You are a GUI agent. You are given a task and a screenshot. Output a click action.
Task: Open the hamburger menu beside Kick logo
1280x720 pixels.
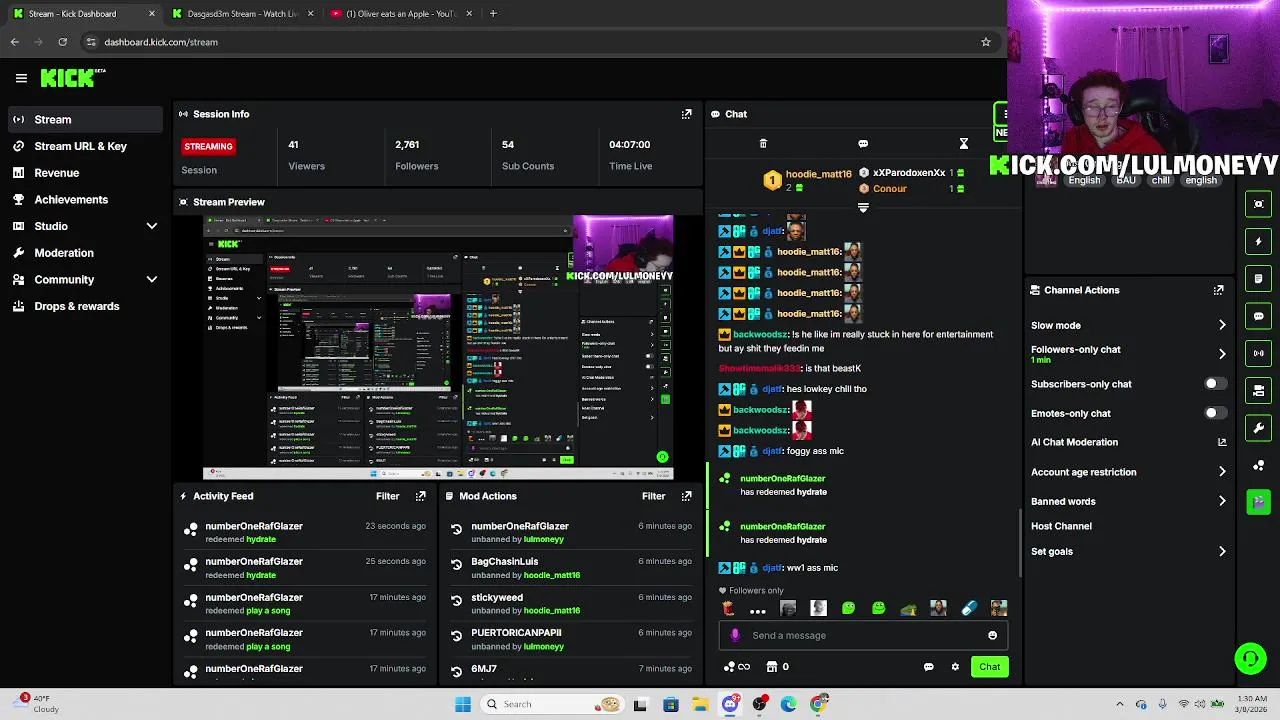click(x=21, y=78)
